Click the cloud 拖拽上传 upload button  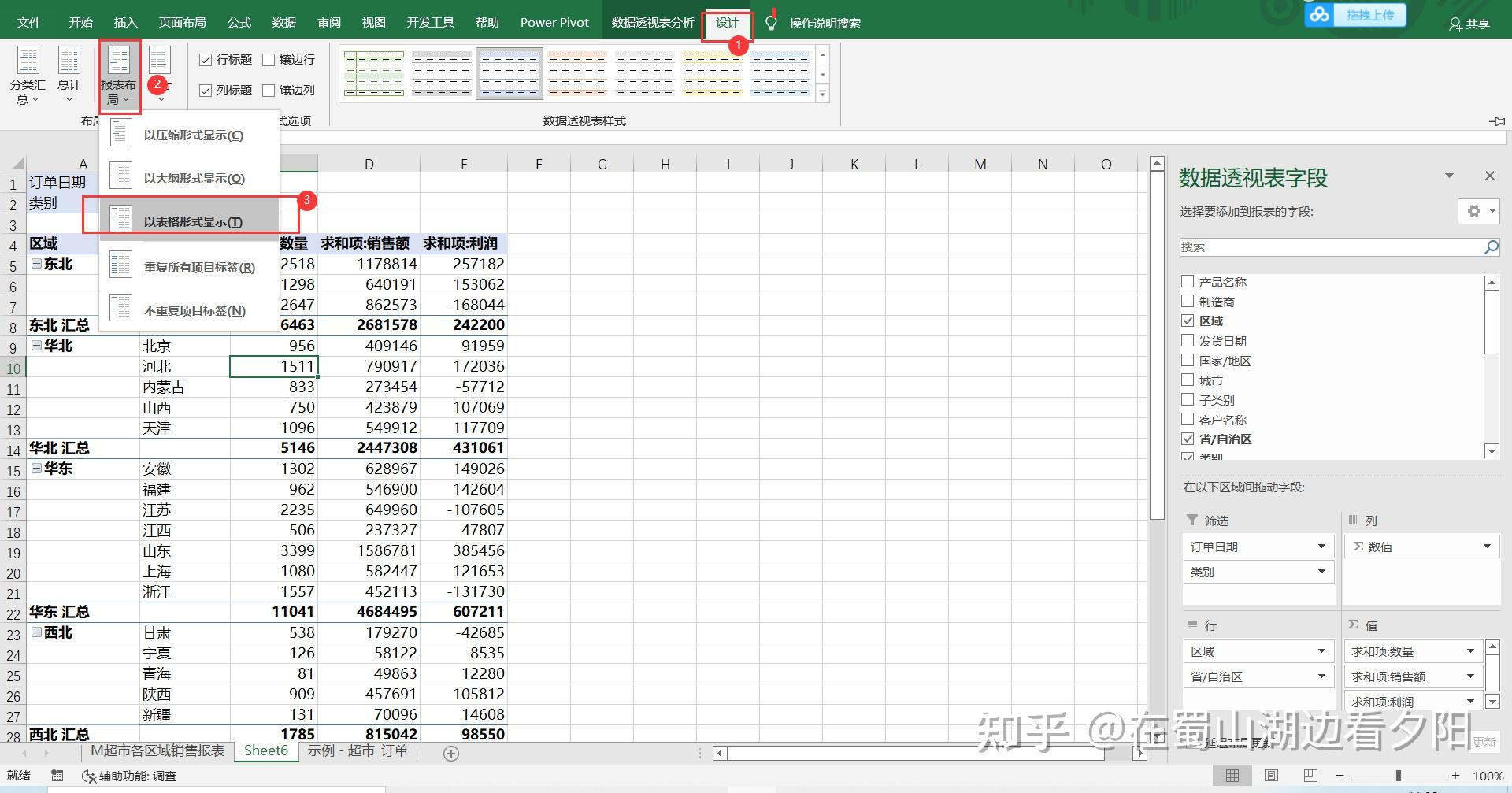[1355, 15]
